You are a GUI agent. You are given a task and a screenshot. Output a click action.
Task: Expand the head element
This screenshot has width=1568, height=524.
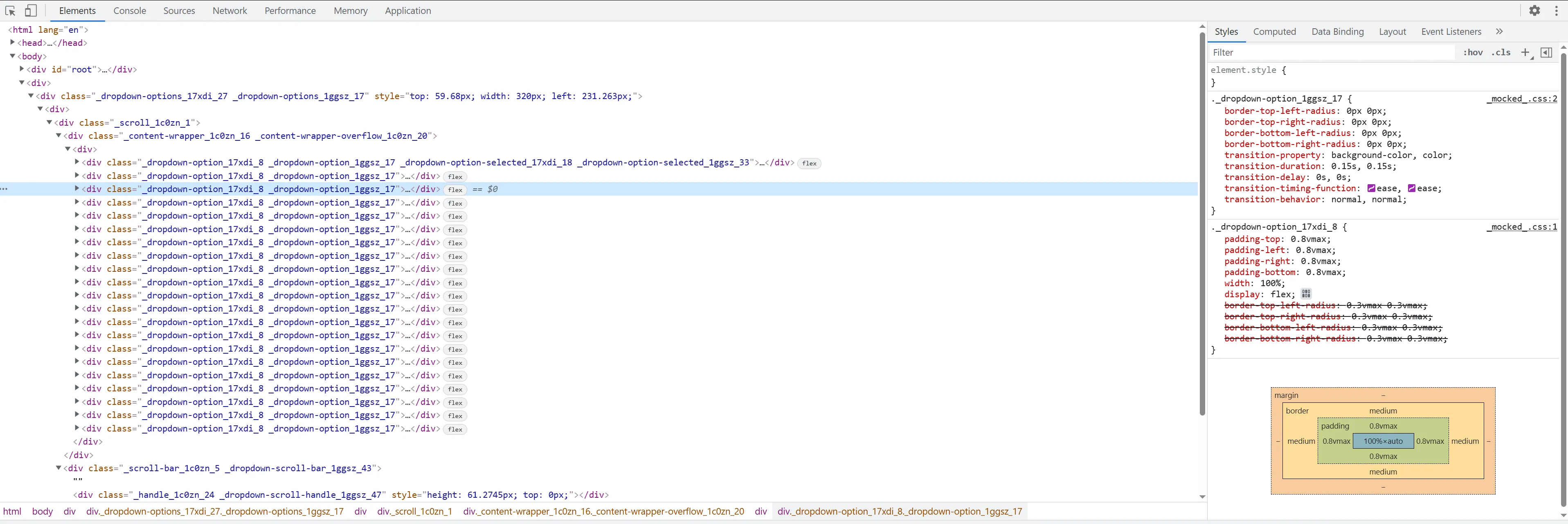pyautogui.click(x=12, y=42)
